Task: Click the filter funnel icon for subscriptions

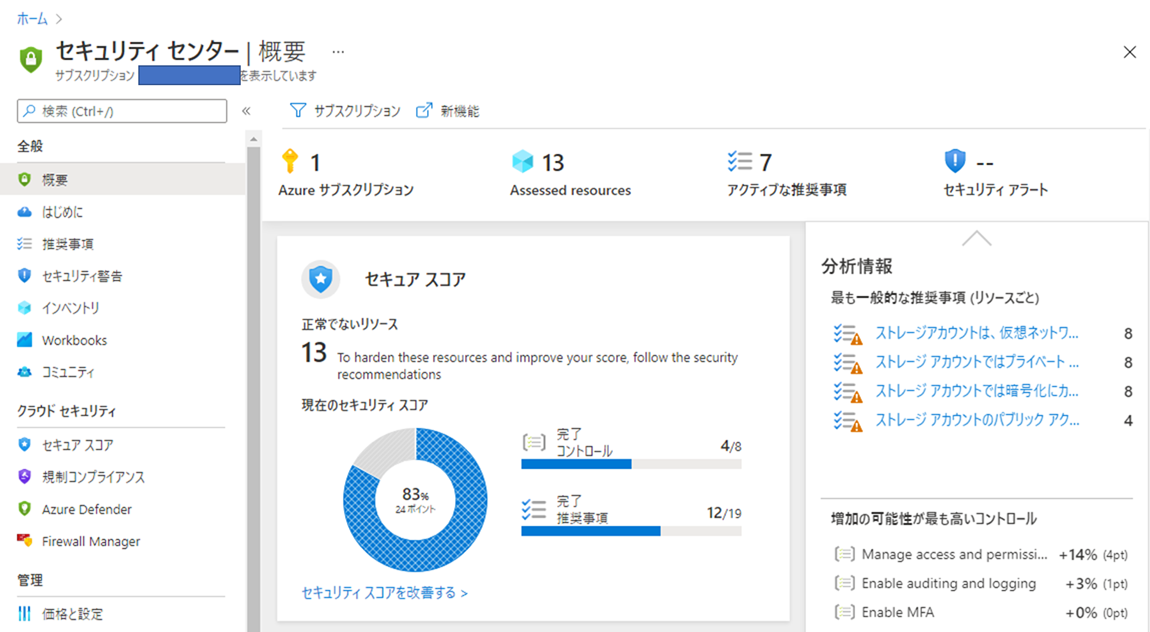Action: tap(298, 111)
